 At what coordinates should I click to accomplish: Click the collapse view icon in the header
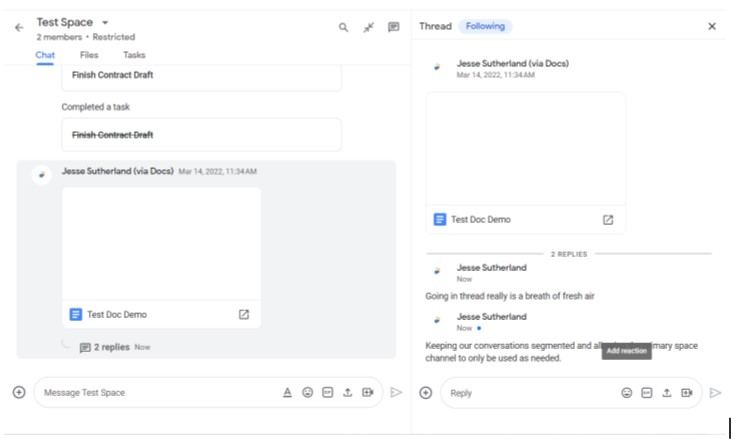tap(368, 27)
